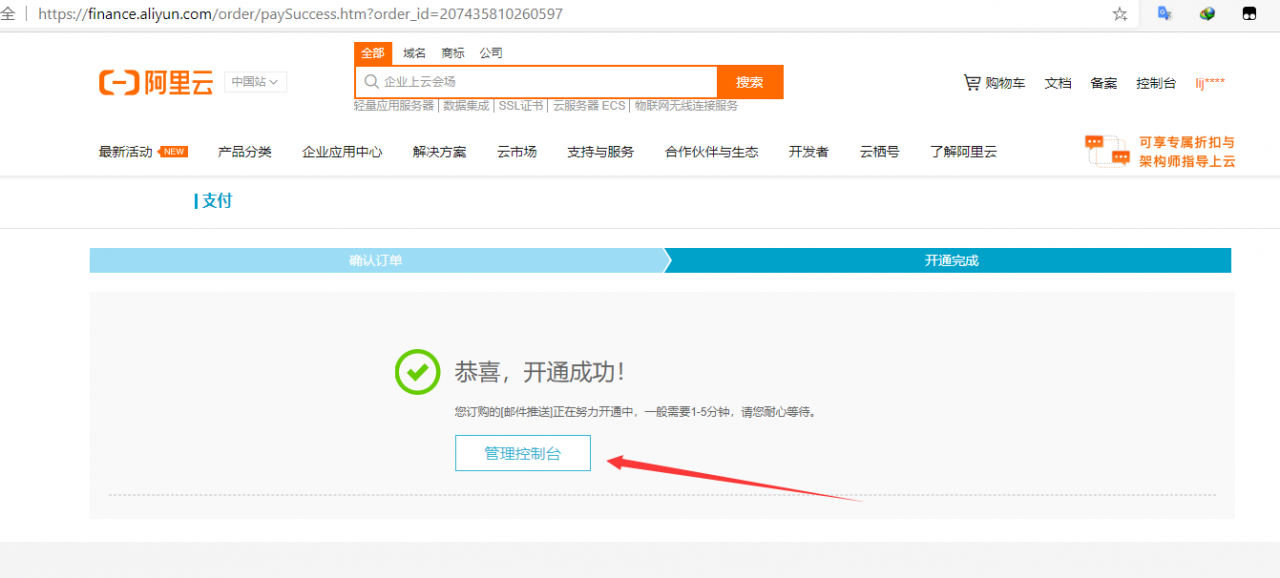Click the lij**** account name
The width and height of the screenshot is (1280, 578).
(1210, 83)
